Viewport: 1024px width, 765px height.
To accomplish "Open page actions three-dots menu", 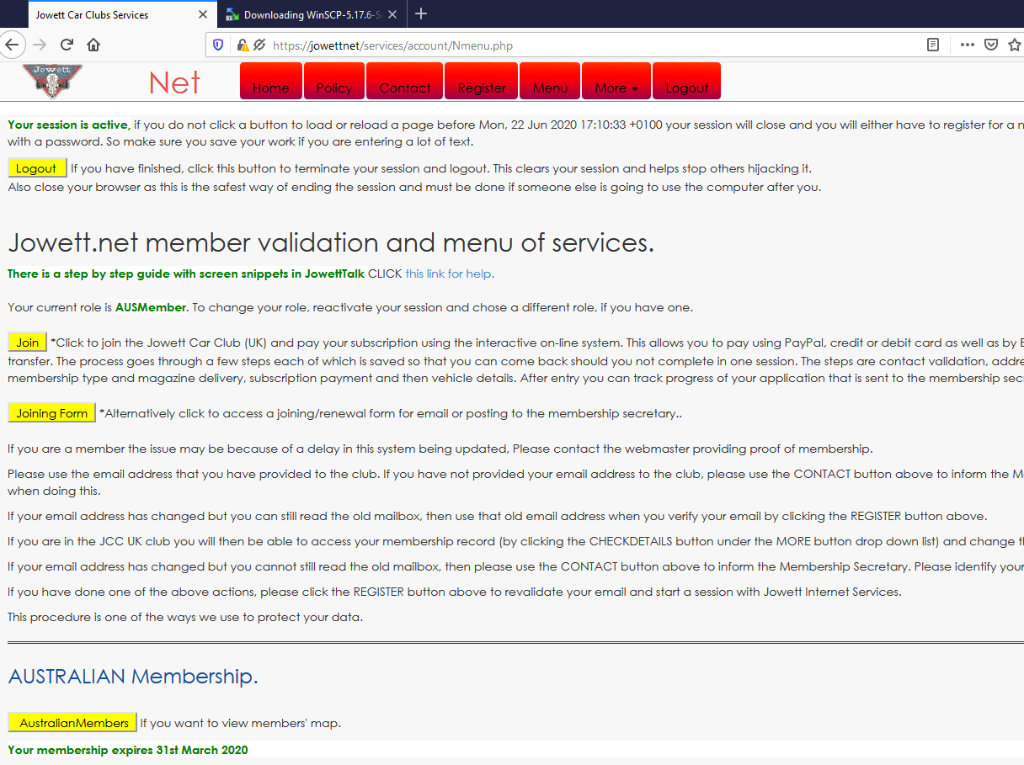I will tap(967, 45).
